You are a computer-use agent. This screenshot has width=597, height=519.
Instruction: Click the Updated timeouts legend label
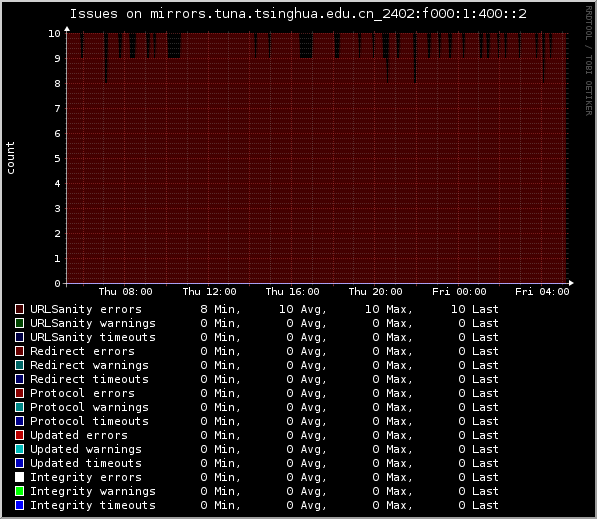coord(86,463)
